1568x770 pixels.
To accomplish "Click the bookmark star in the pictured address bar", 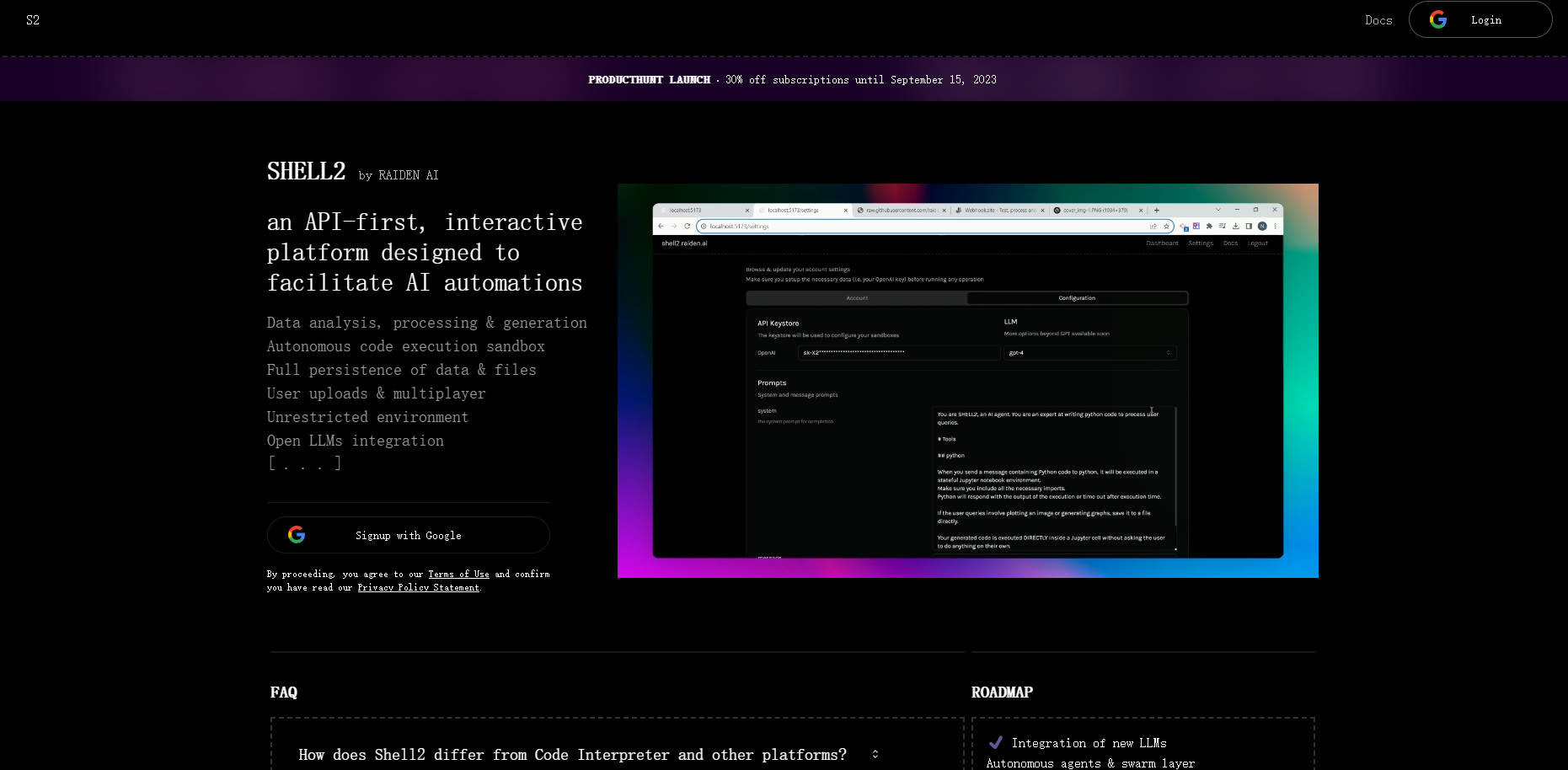I will click(x=1166, y=226).
